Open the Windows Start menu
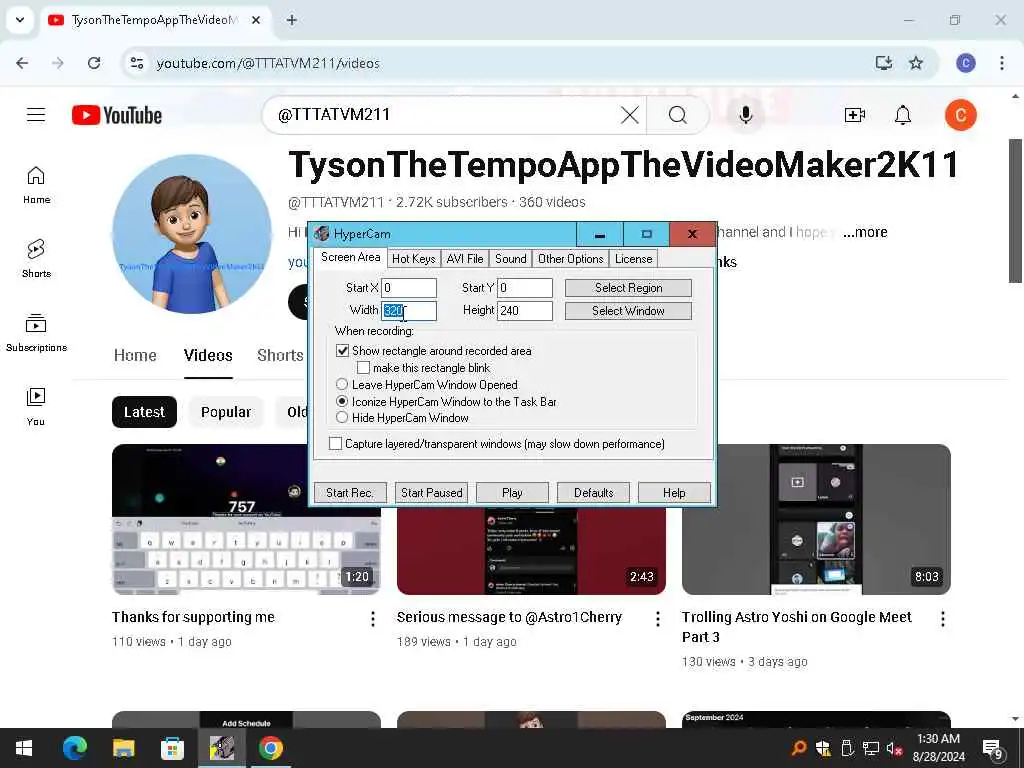This screenshot has height=768, width=1024. tap(24, 748)
